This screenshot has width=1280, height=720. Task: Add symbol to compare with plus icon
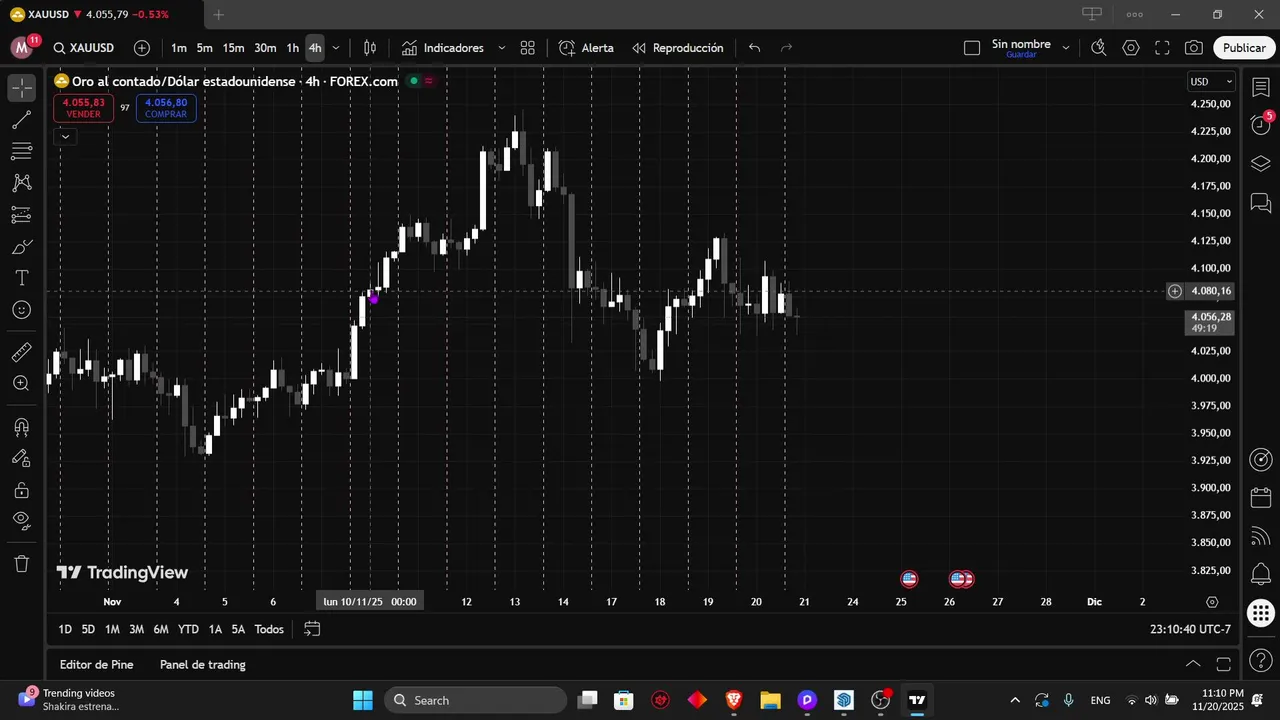(142, 48)
